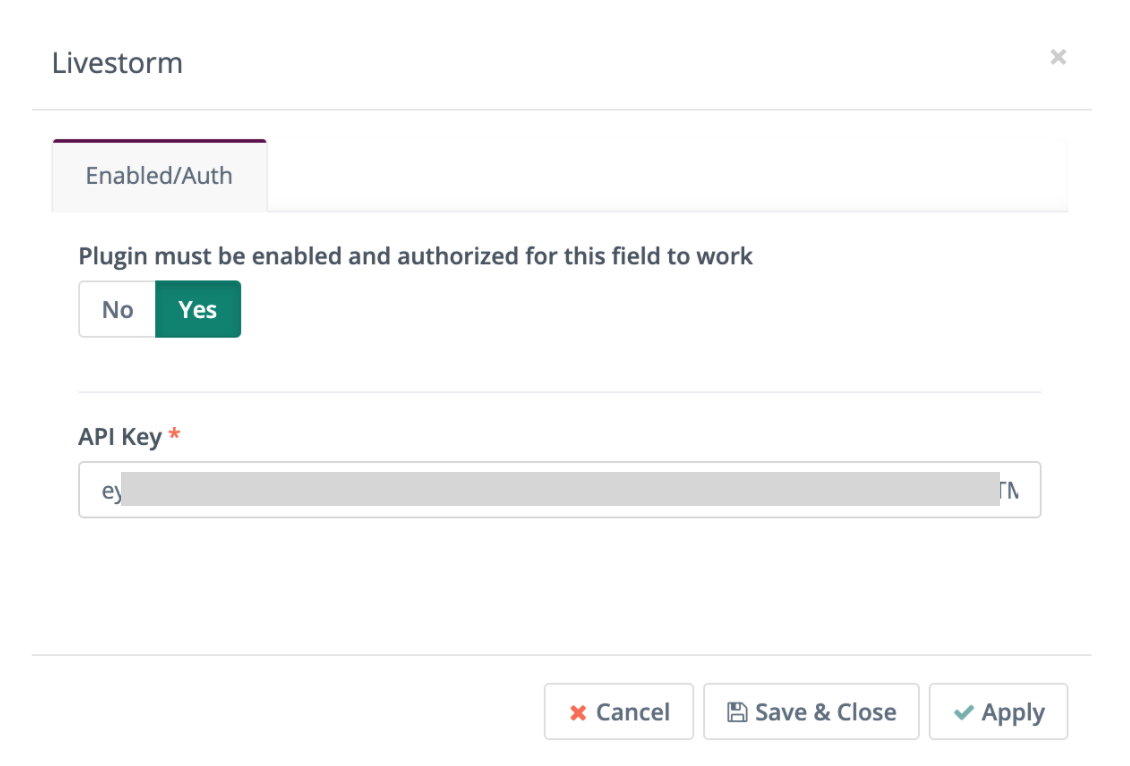Focus the API Key input field
This screenshot has width=1130, height=766.
[559, 490]
